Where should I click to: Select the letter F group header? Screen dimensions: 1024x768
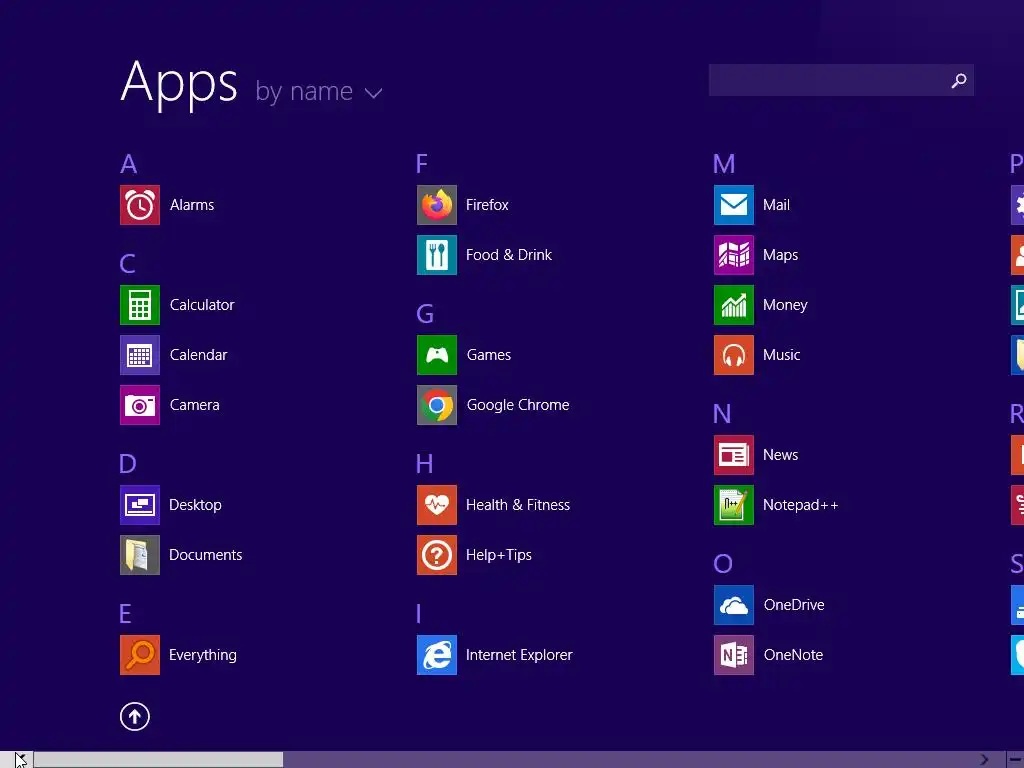coord(422,164)
